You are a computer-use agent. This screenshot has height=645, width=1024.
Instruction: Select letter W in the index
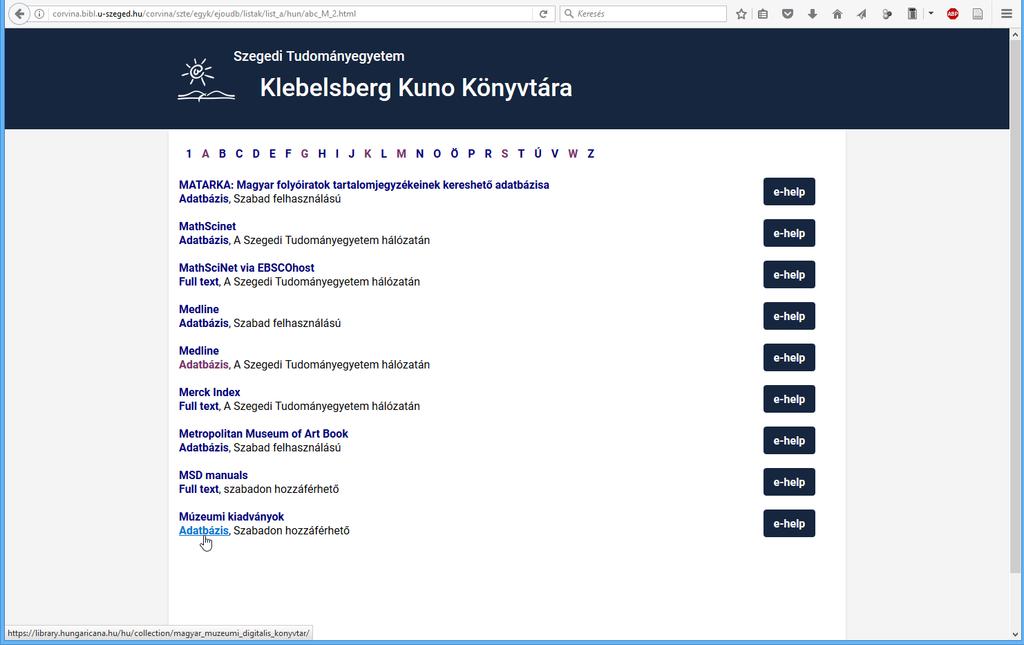573,154
